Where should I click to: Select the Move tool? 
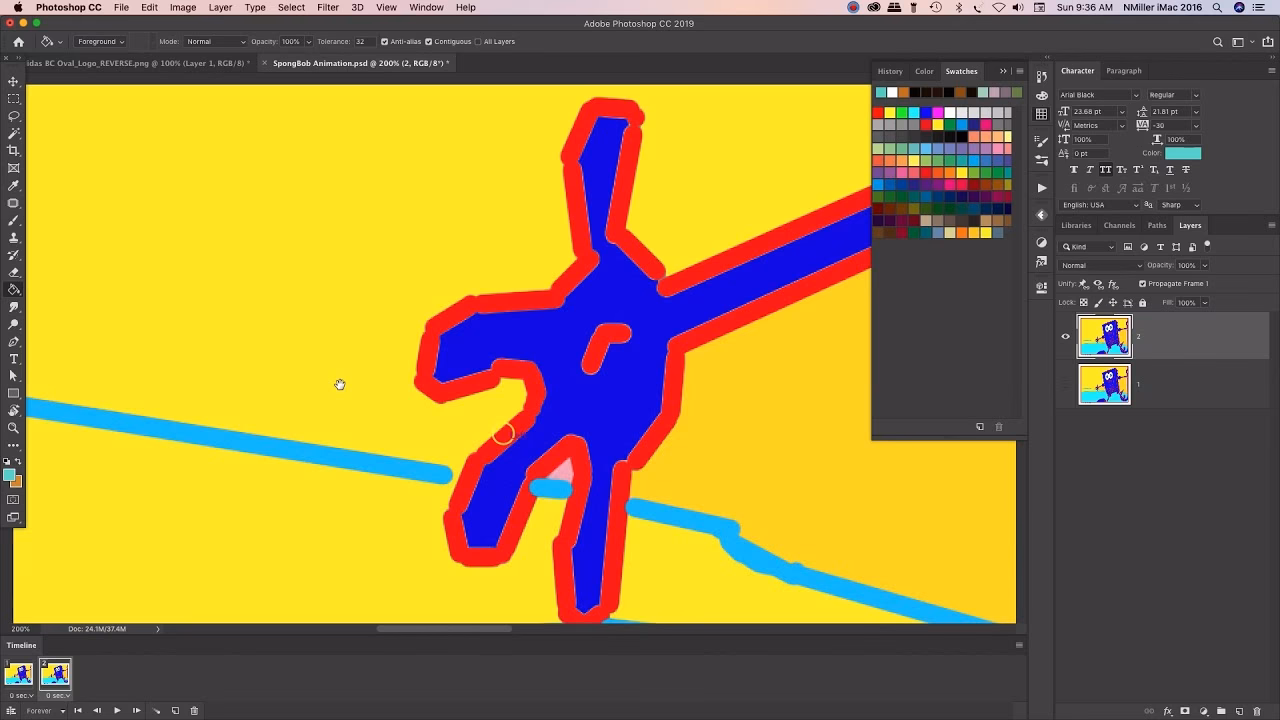[x=12, y=82]
